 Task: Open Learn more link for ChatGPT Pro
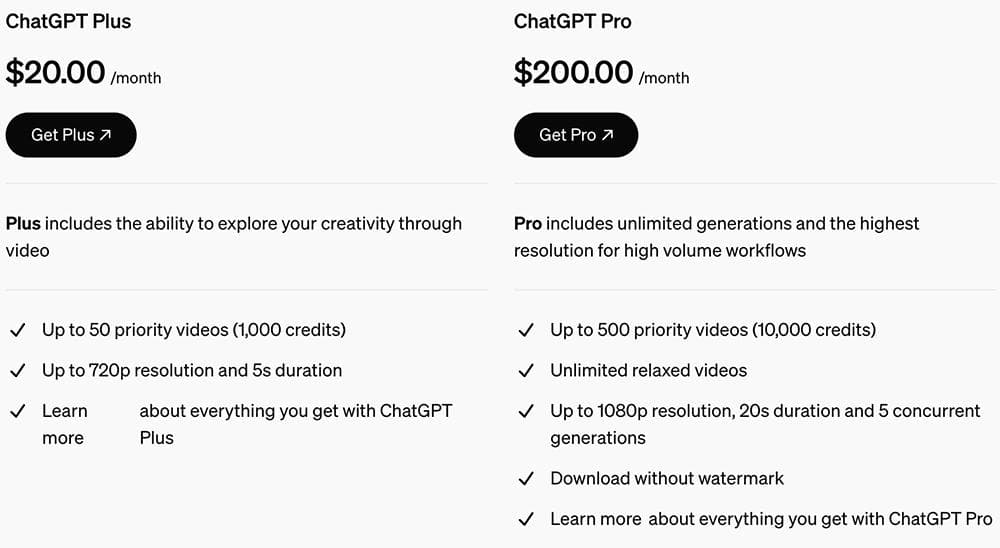pos(596,519)
